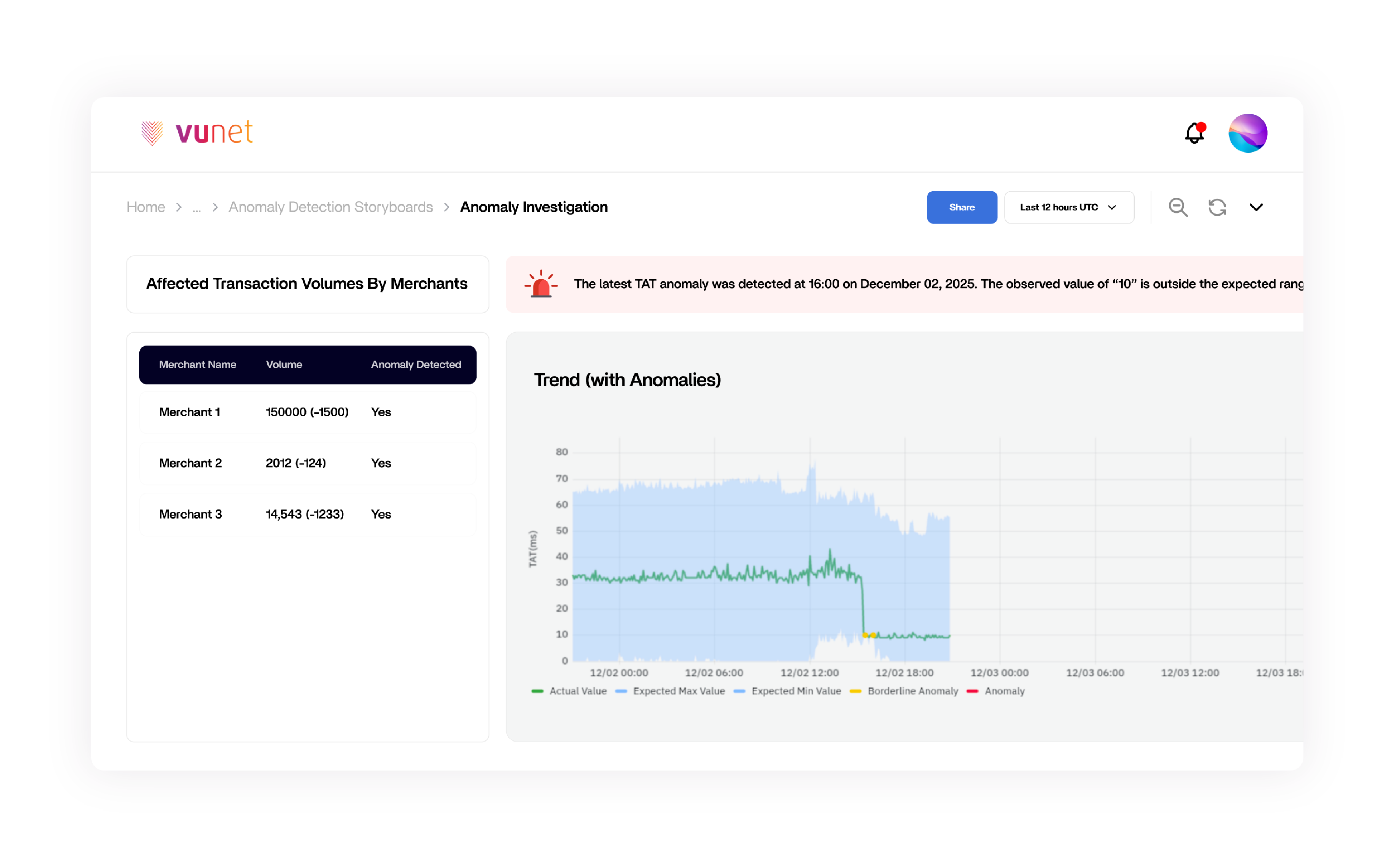Image resolution: width=1395 pixels, height=868 pixels.
Task: Expand the chevron next to refresh
Action: pyautogui.click(x=1256, y=207)
